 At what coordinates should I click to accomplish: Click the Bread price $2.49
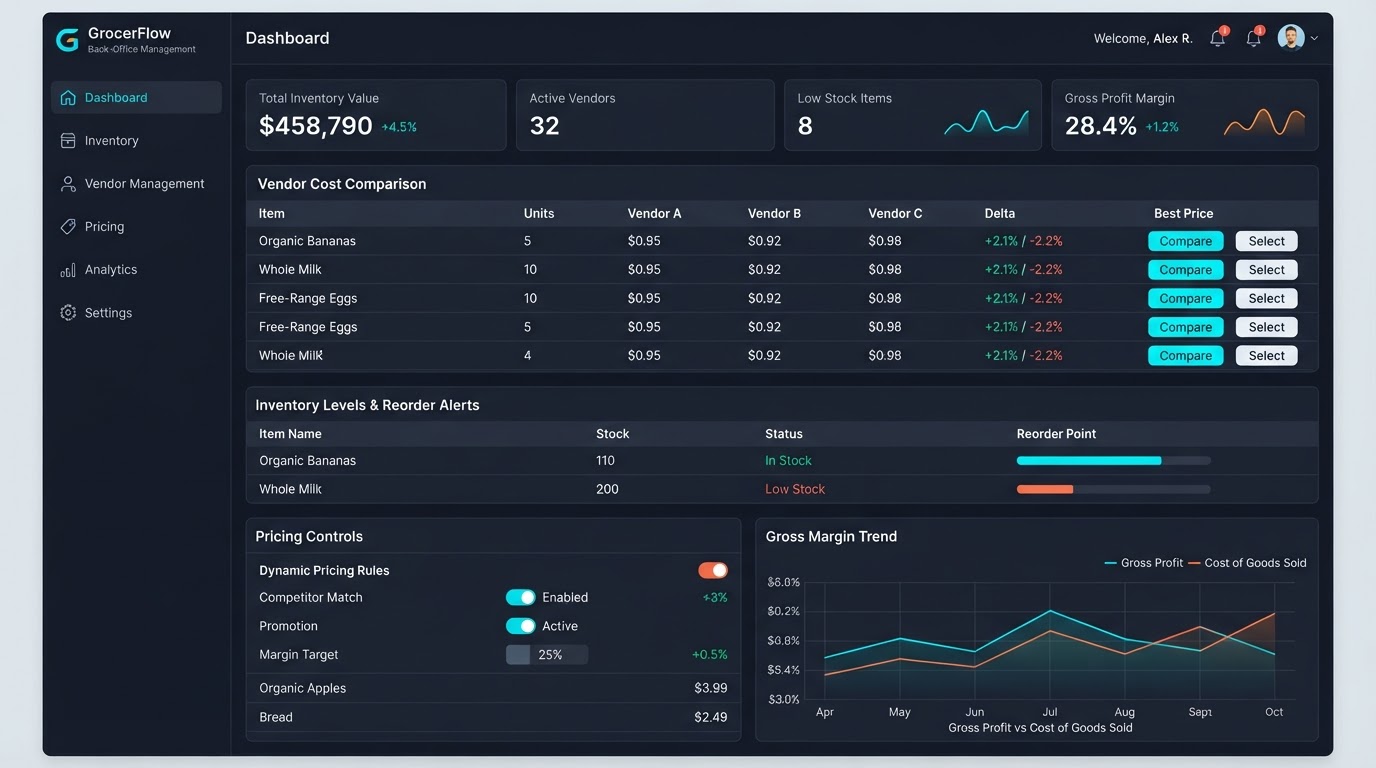pyautogui.click(x=711, y=717)
